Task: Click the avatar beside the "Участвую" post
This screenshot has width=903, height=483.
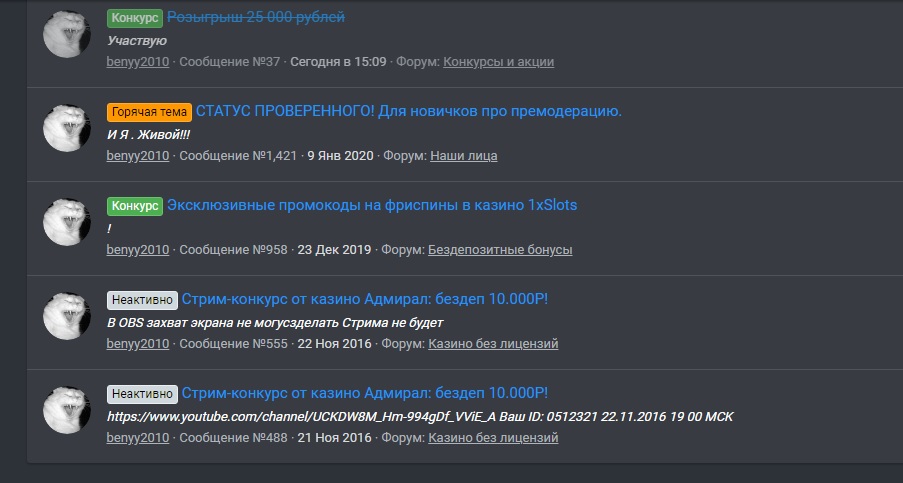Action: [x=66, y=34]
